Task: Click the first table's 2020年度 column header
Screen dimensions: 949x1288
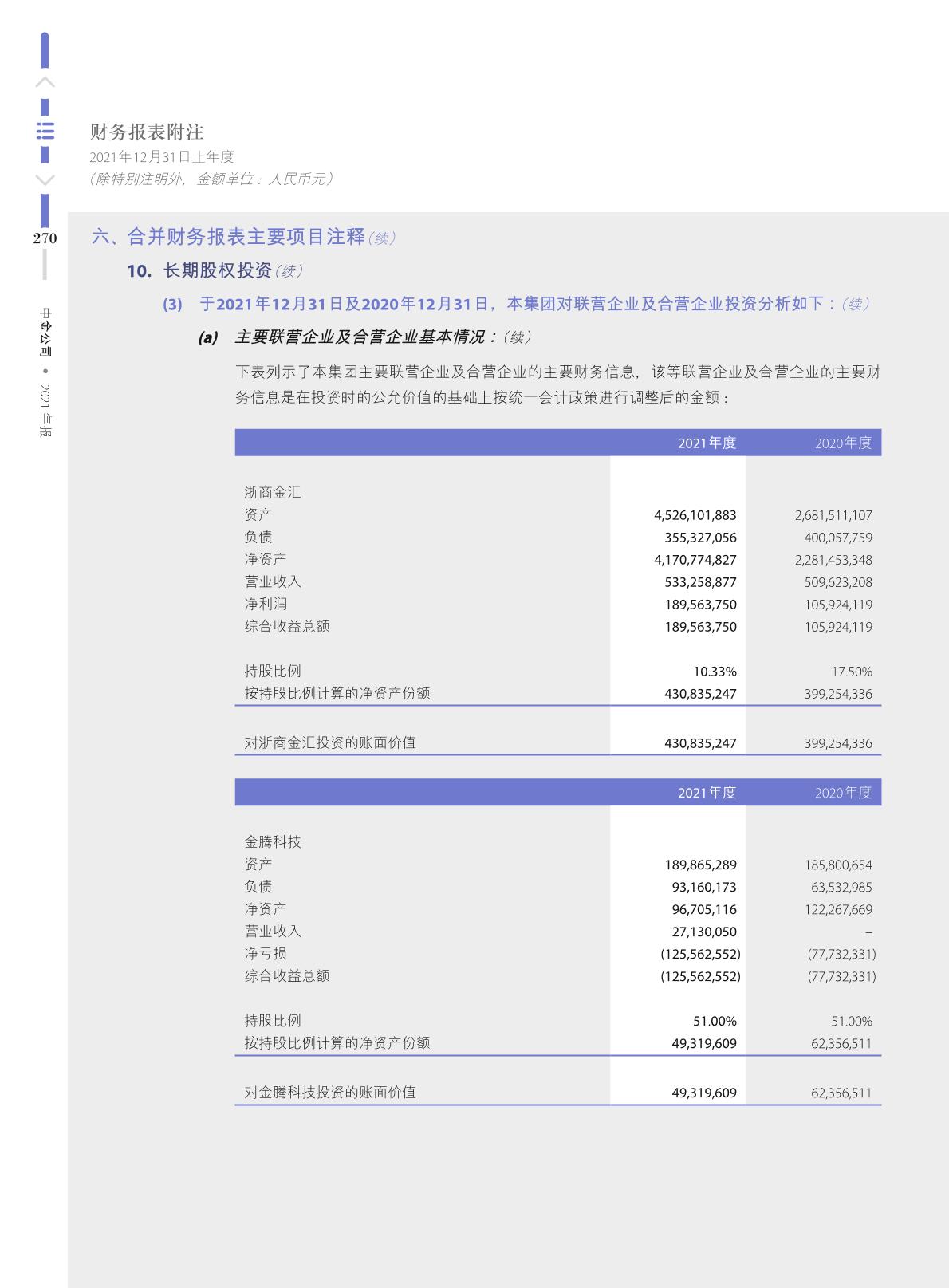Action: pyautogui.click(x=843, y=443)
